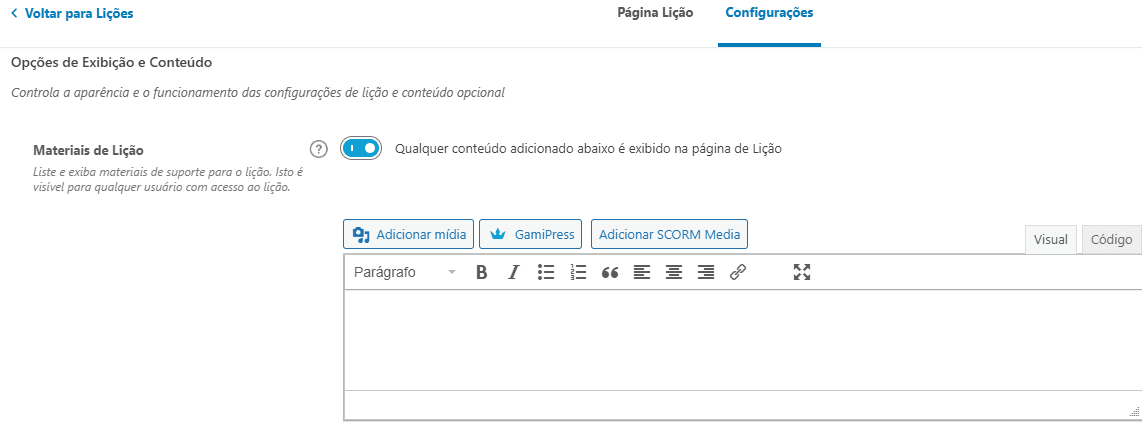Switch editor to Código tab

[1111, 239]
